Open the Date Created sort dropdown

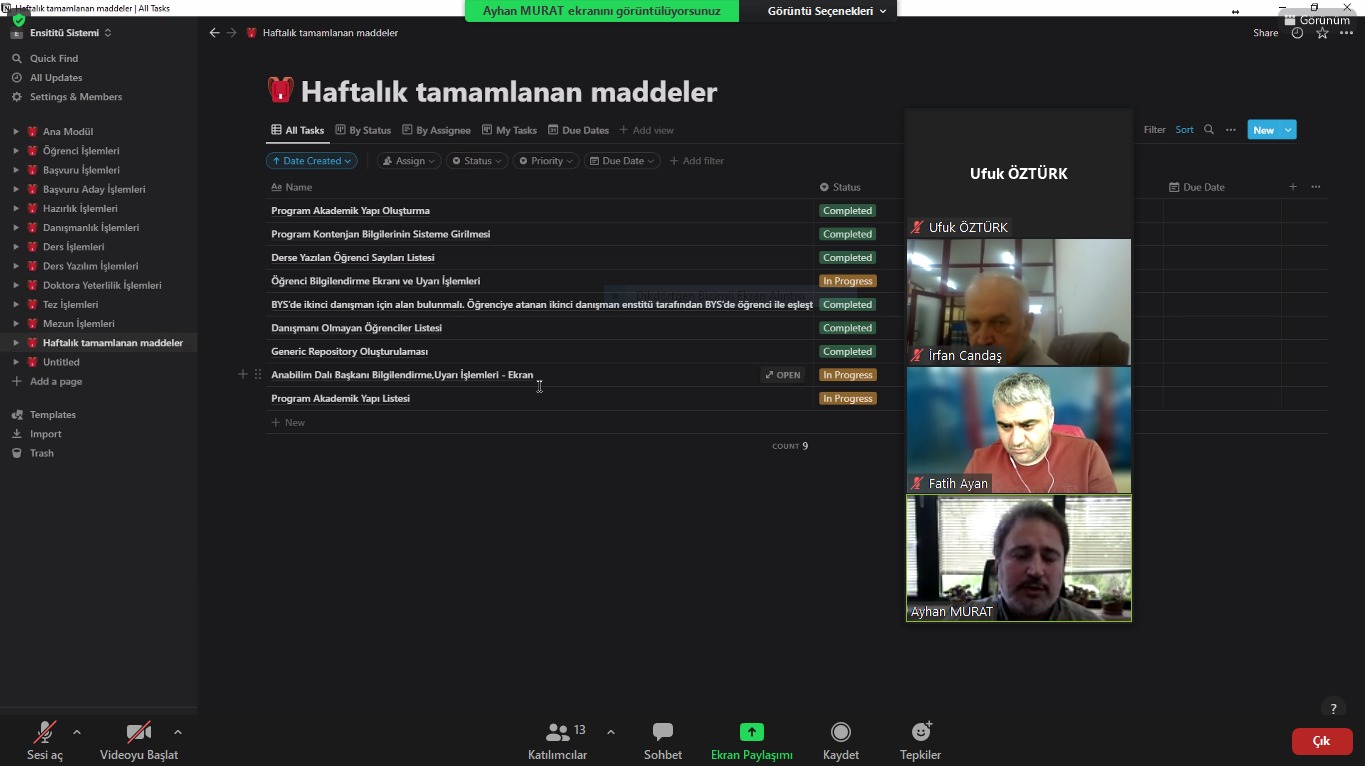pos(312,161)
